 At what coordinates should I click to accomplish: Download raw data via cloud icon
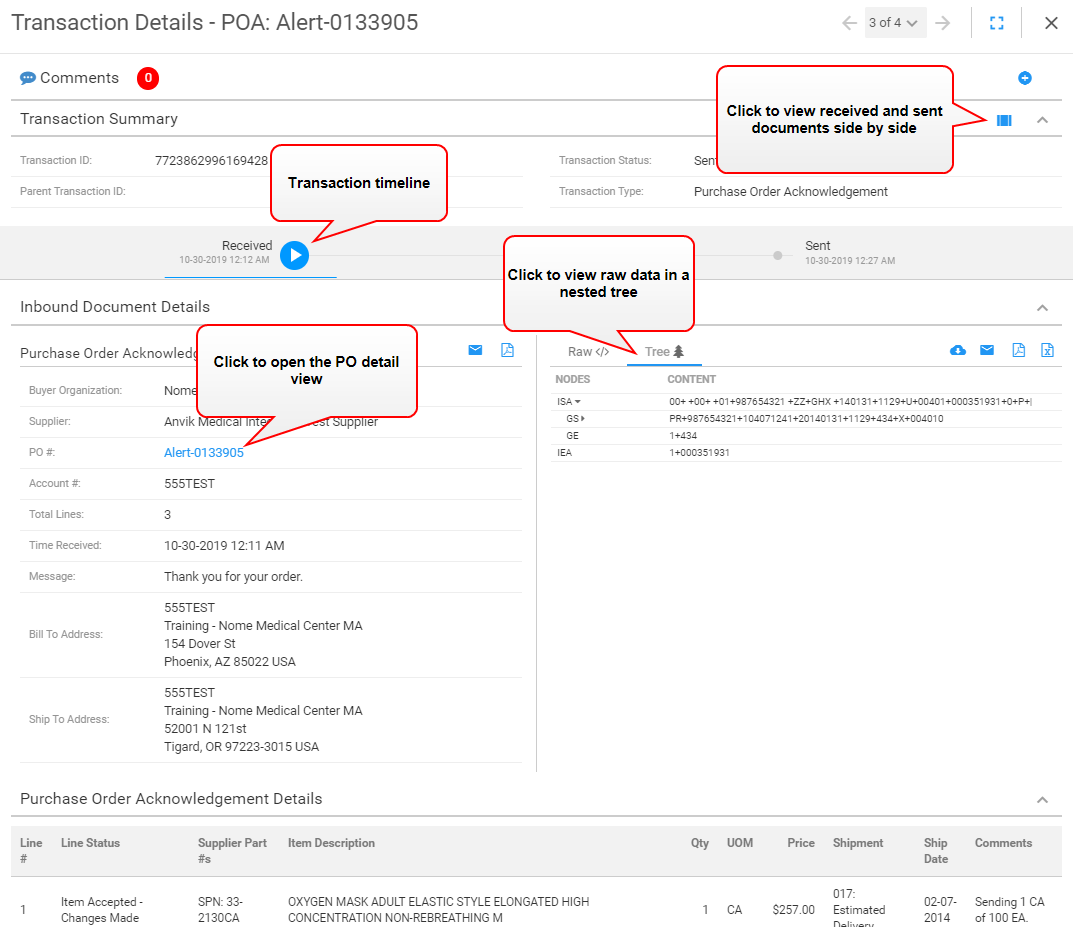click(957, 350)
